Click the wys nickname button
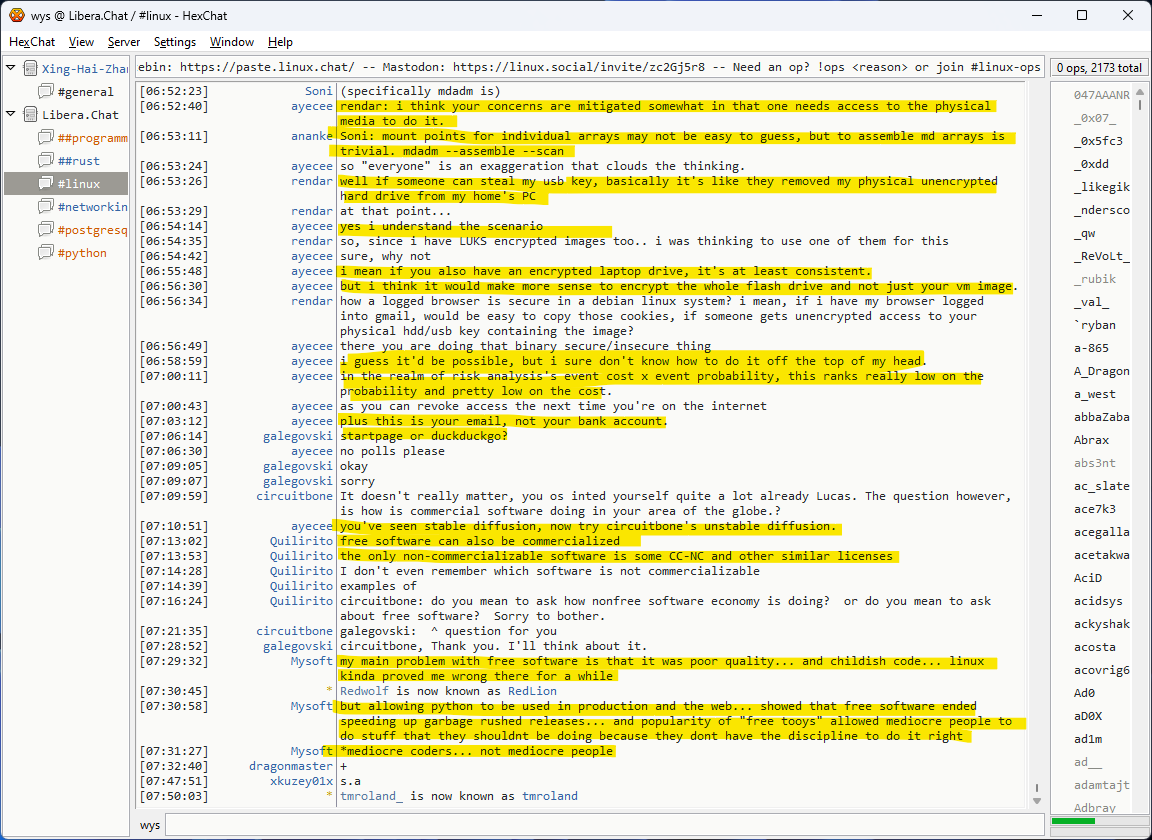Screen dimensions: 1152x840 click(x=150, y=825)
